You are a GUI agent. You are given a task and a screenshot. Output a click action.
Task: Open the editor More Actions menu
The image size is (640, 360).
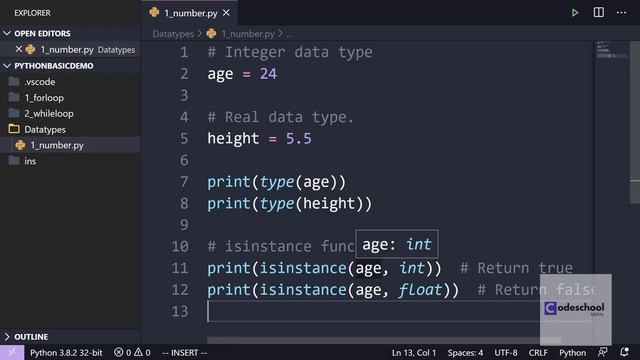pyautogui.click(x=621, y=13)
